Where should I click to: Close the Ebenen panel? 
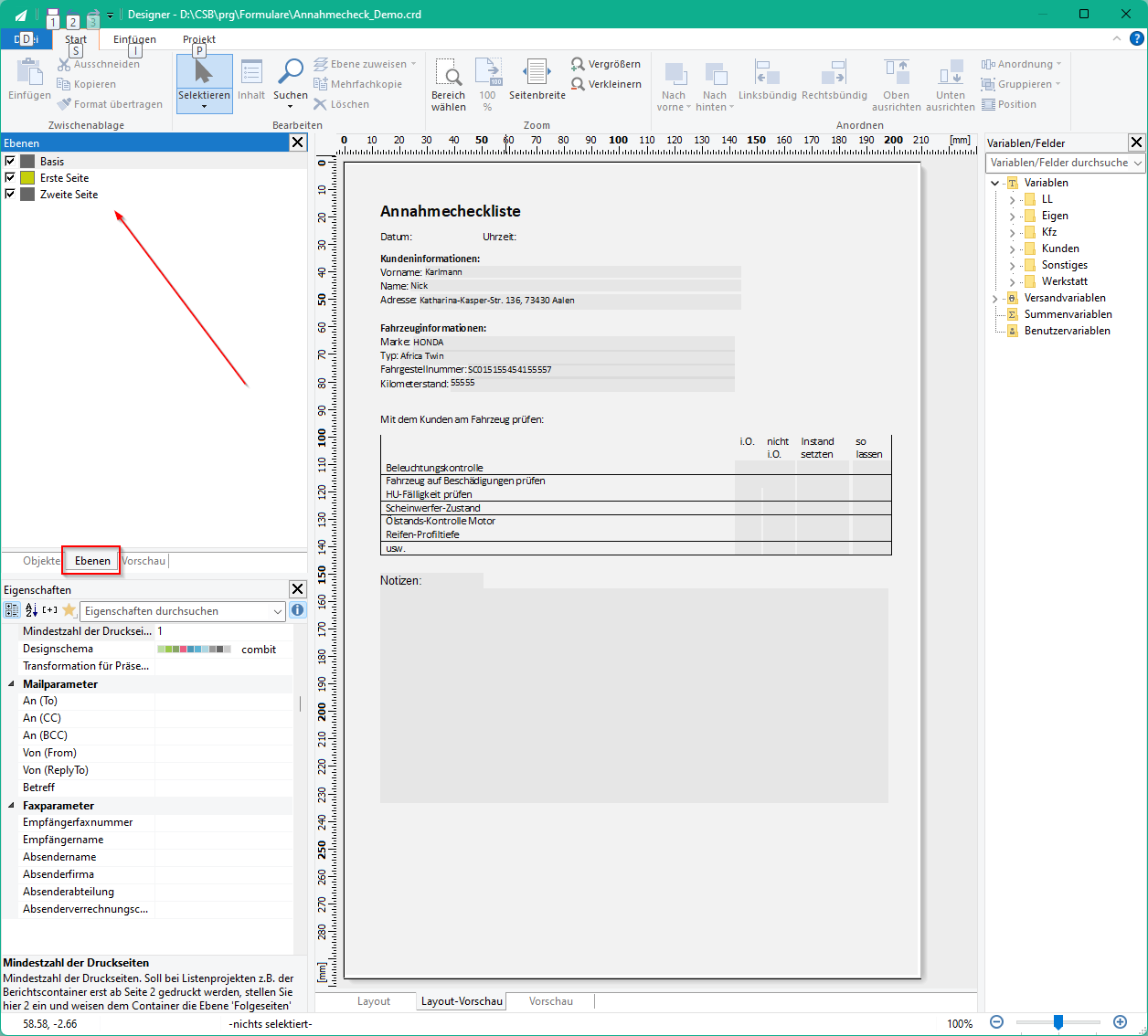click(297, 143)
